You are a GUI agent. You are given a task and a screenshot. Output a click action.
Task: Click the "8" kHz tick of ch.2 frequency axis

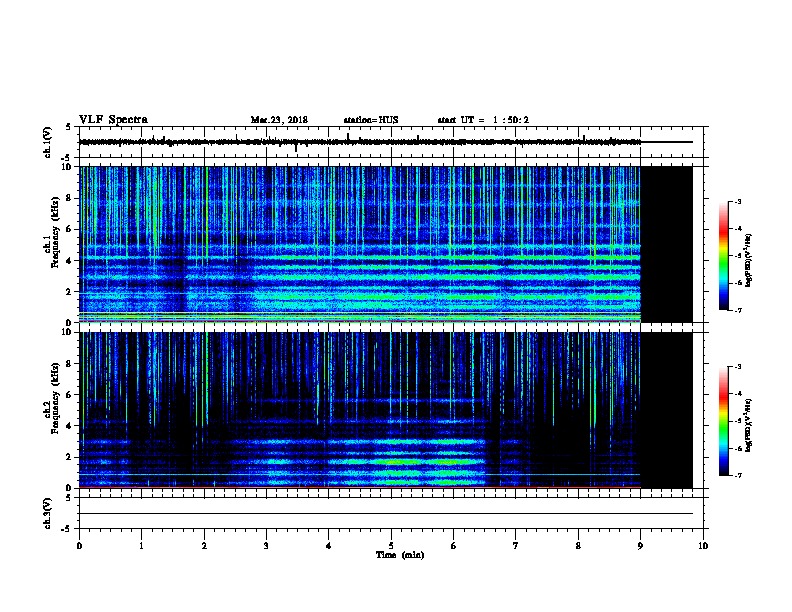click(x=69, y=364)
